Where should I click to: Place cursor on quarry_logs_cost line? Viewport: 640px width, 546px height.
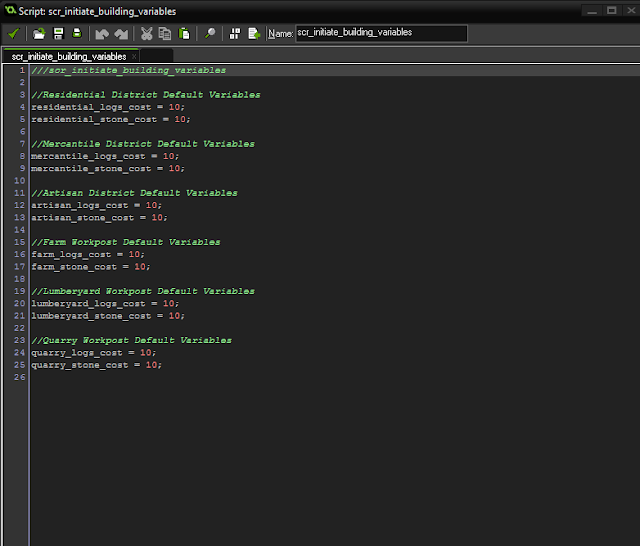click(x=93, y=353)
